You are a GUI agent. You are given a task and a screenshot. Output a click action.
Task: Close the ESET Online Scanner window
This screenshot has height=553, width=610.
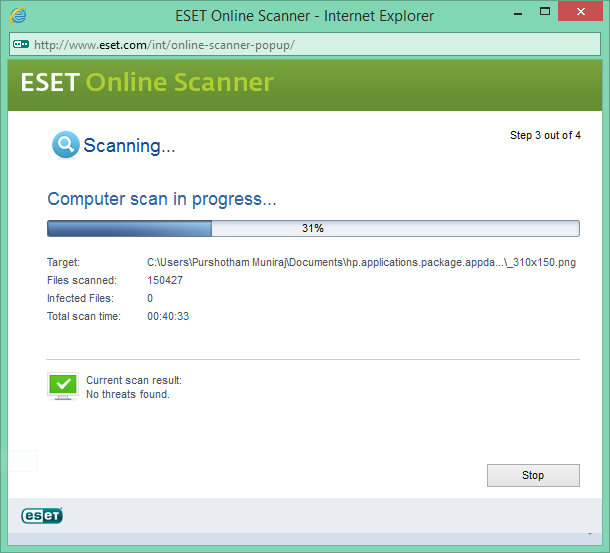pyautogui.click(x=580, y=11)
